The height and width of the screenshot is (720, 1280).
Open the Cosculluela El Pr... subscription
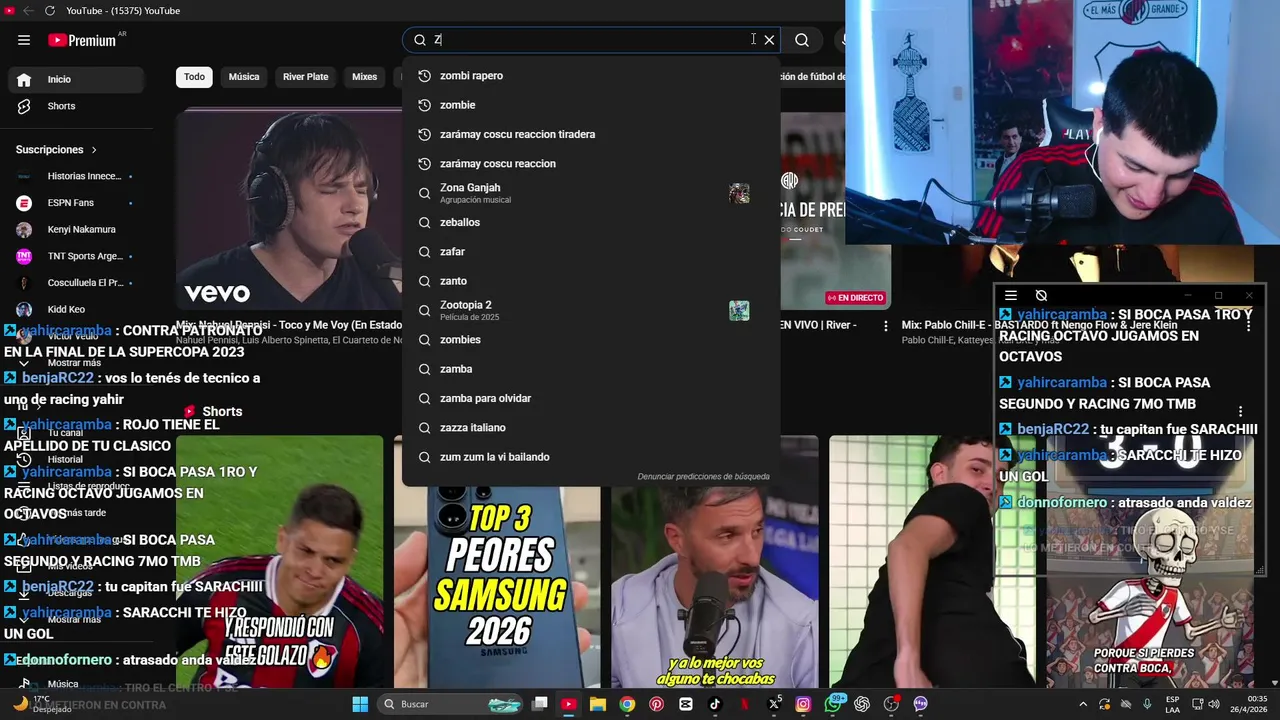pyautogui.click(x=76, y=283)
